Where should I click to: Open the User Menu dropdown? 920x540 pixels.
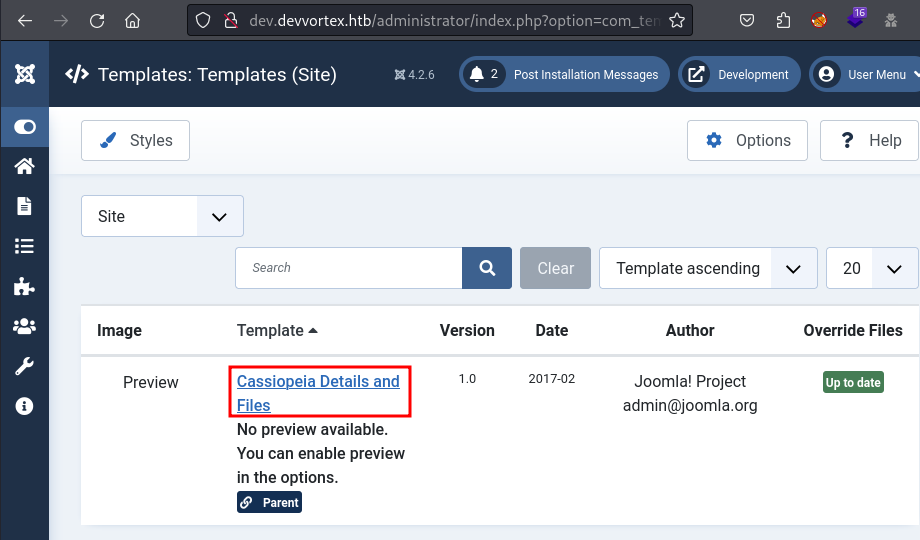[865, 75]
